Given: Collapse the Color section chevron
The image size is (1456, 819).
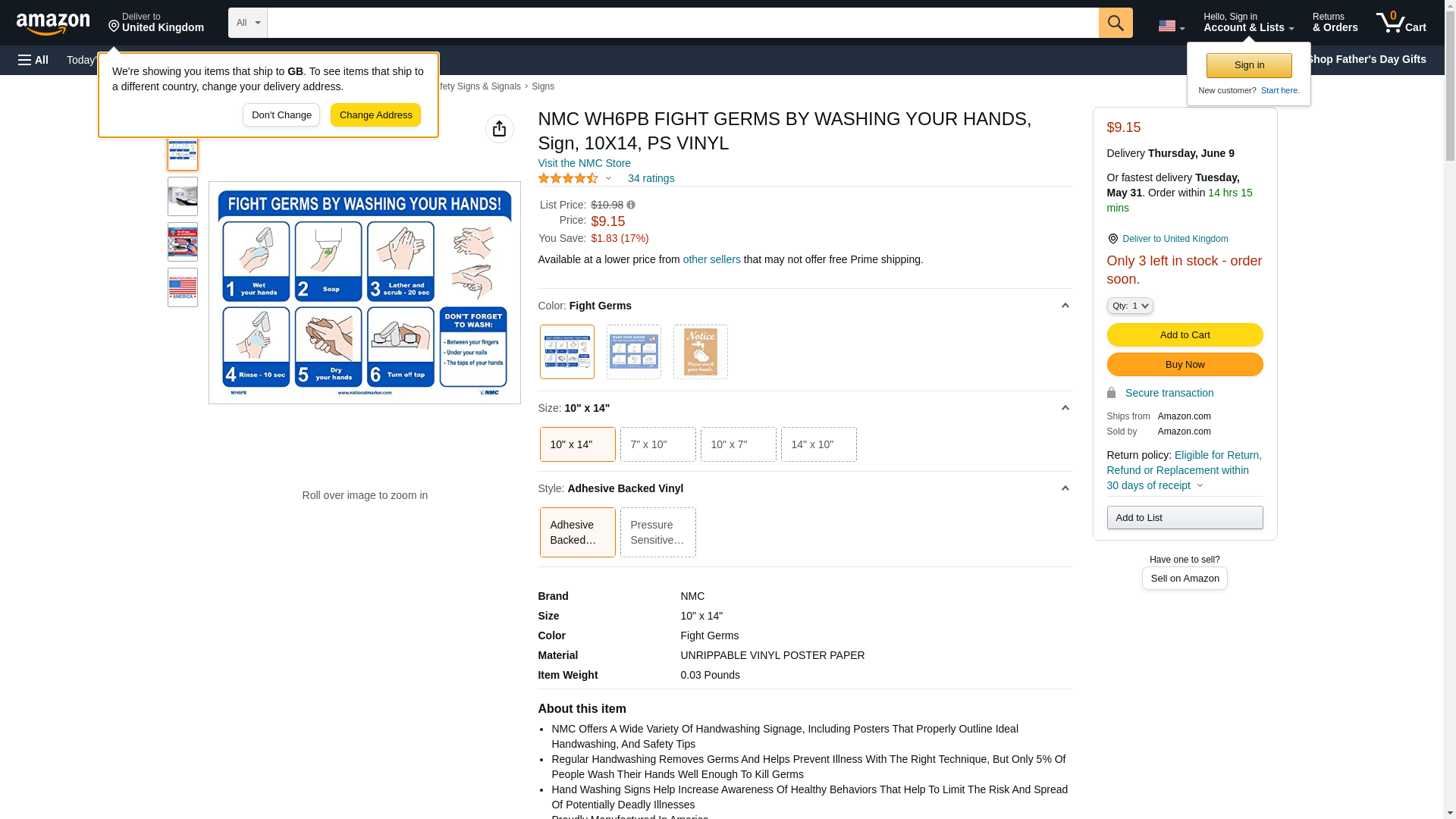Looking at the screenshot, I should tap(1065, 306).
